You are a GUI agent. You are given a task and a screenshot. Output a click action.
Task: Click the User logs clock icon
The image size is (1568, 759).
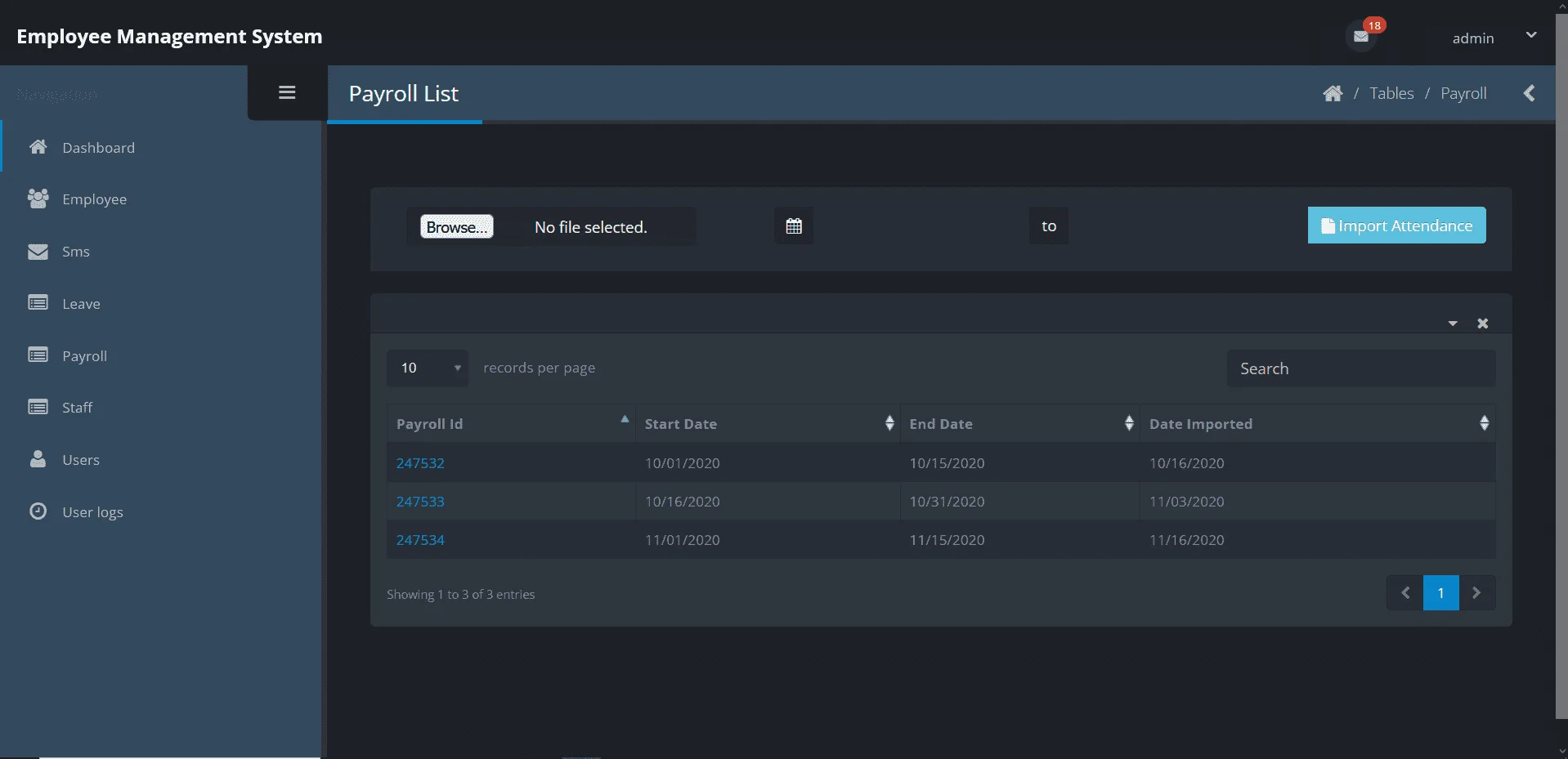[38, 511]
